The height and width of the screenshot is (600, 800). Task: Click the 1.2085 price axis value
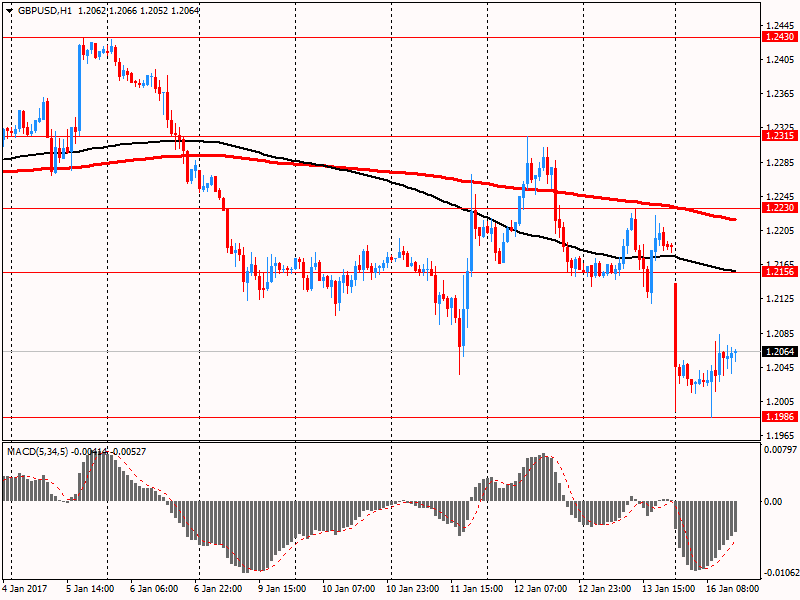click(780, 334)
